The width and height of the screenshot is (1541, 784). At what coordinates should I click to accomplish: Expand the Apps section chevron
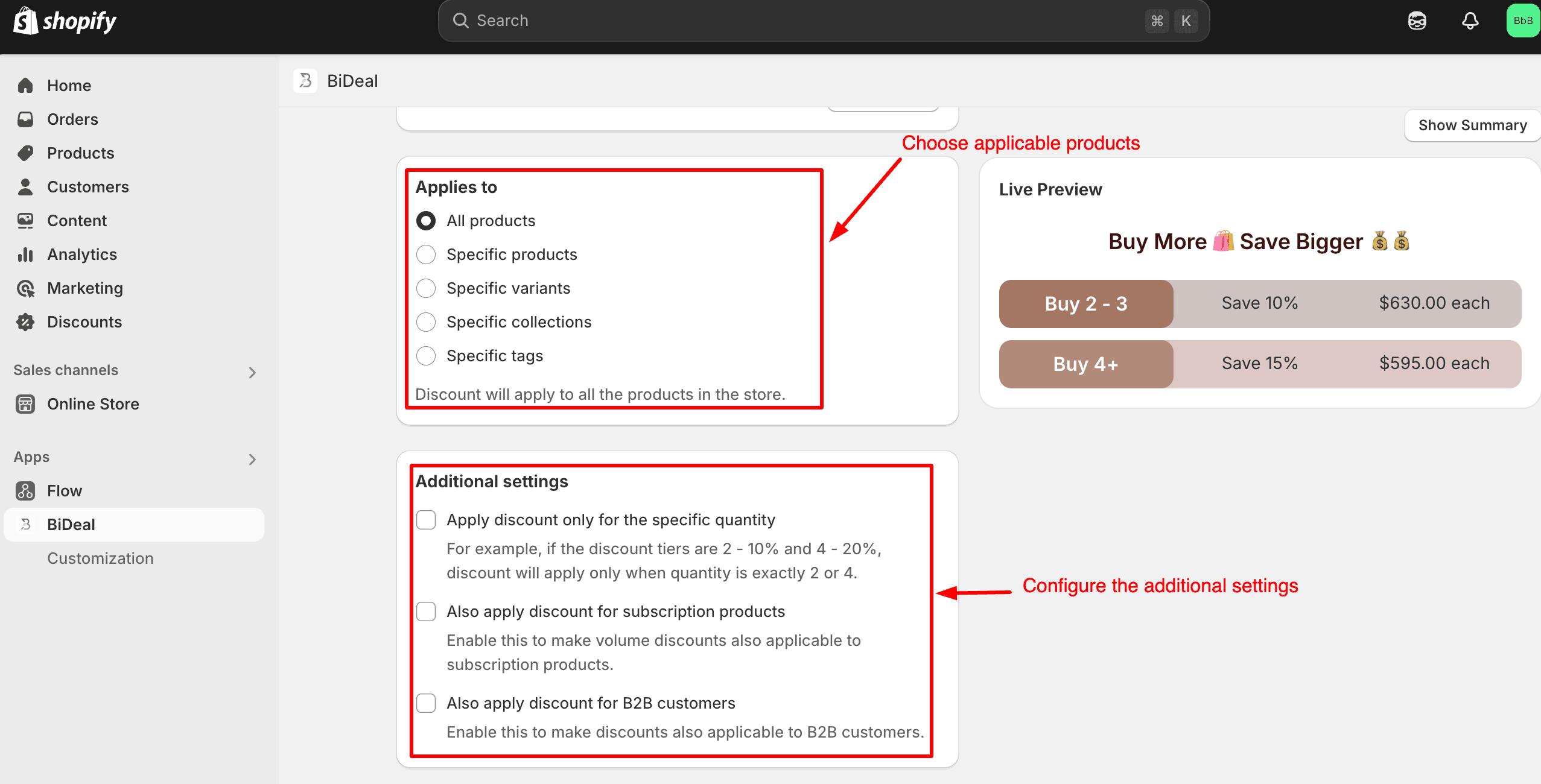[252, 459]
